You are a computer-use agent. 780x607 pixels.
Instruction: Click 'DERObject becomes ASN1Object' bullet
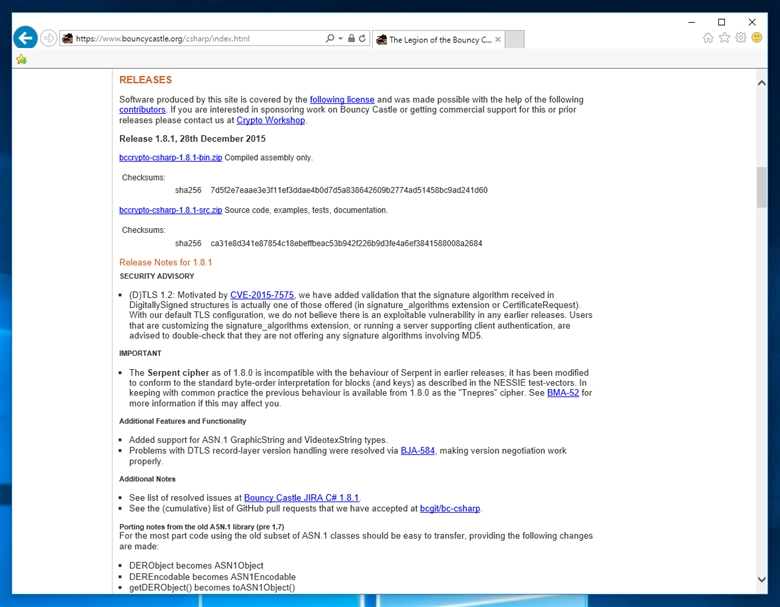tap(196, 566)
